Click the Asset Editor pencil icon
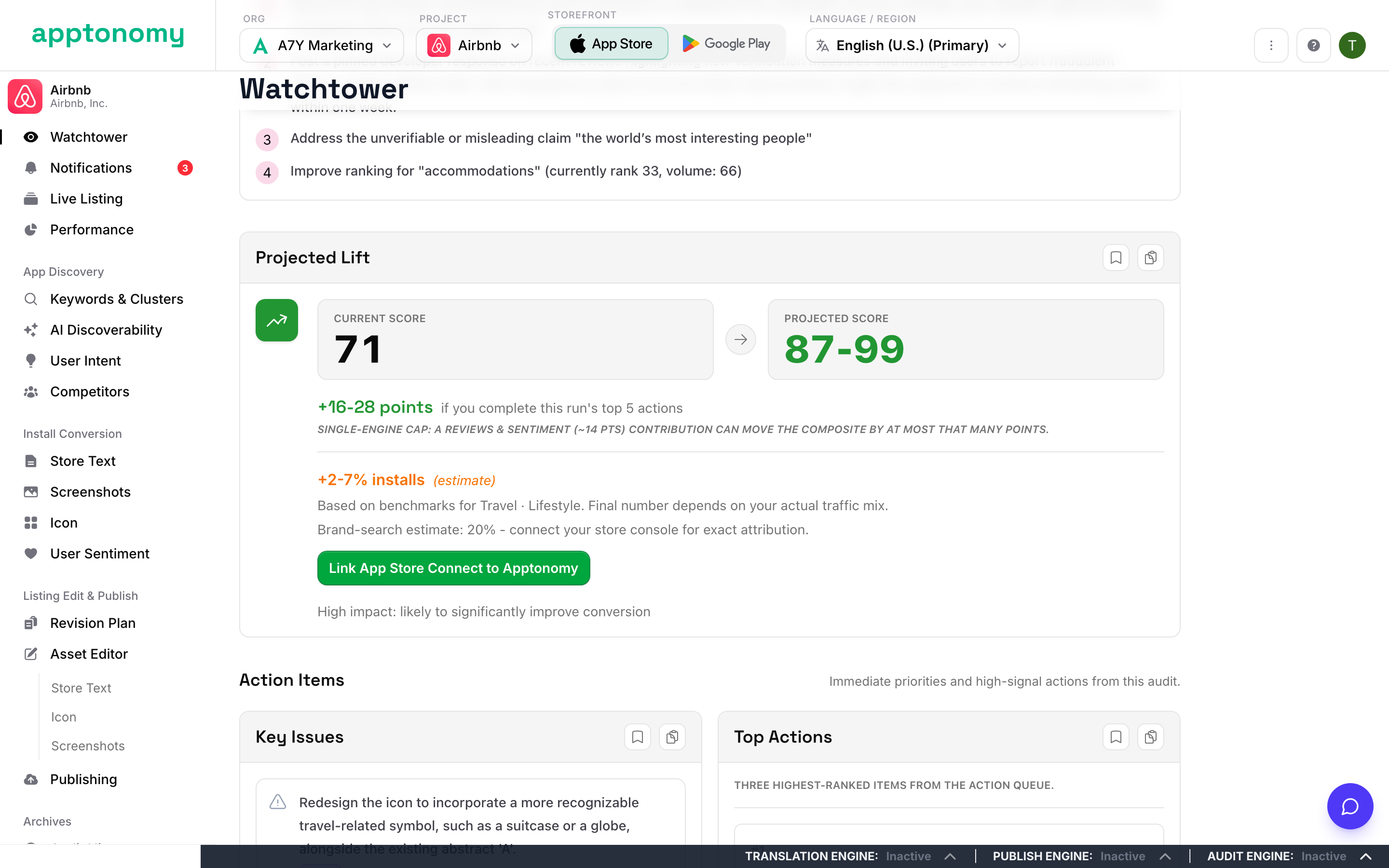This screenshot has width=1389, height=868. click(x=31, y=654)
